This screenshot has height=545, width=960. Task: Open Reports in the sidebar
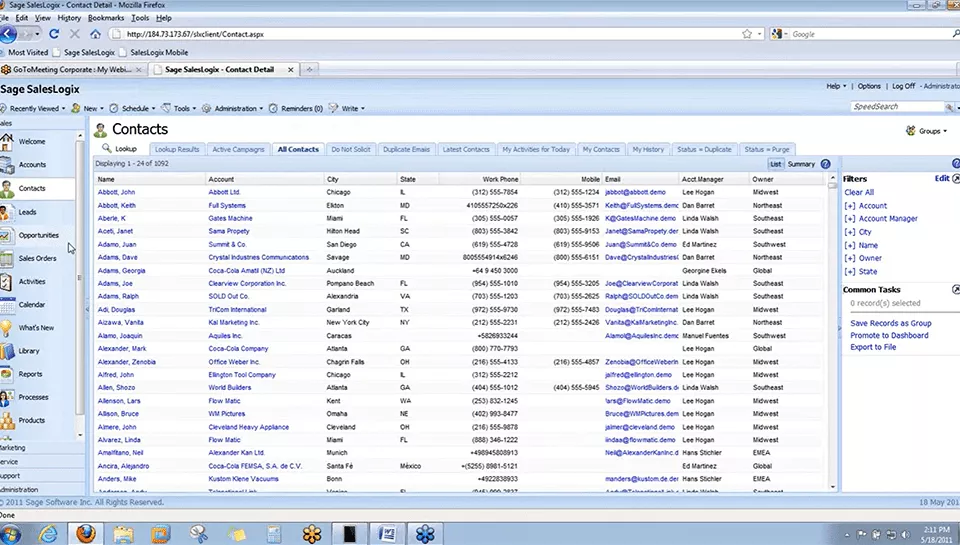point(30,374)
